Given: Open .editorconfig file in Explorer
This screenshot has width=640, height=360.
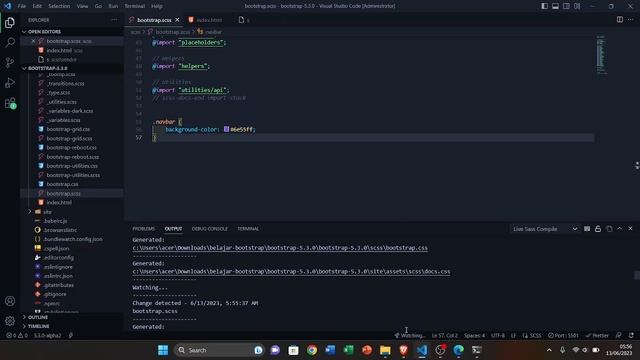Looking at the screenshot, I should (58, 257).
